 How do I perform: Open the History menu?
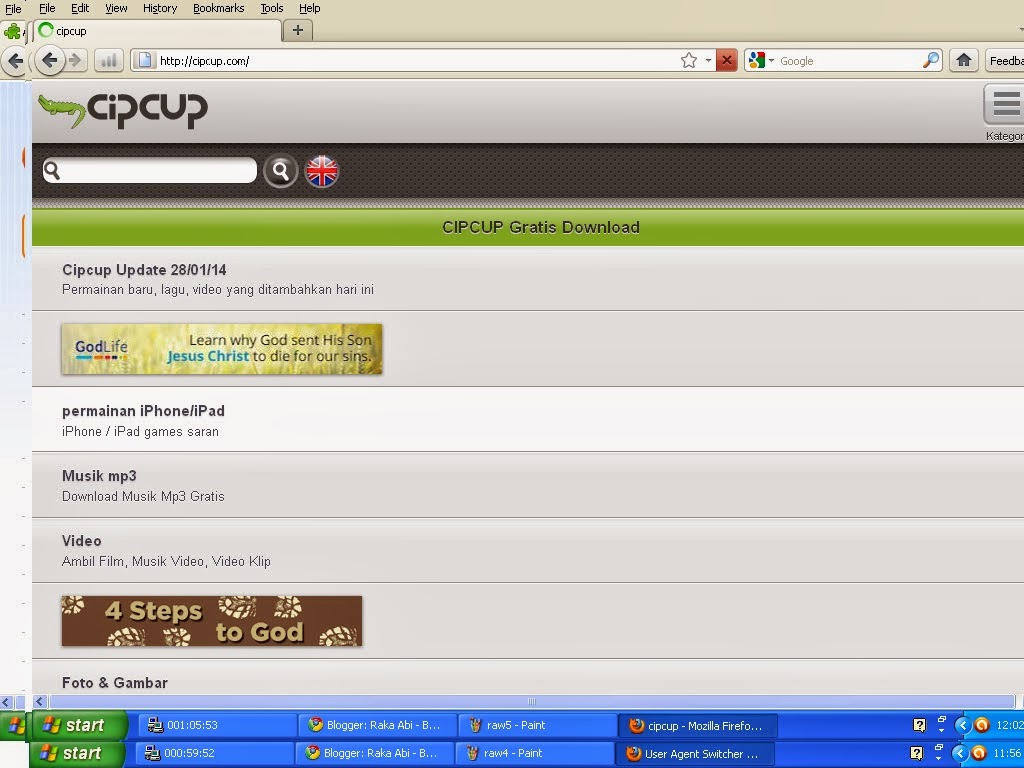pyautogui.click(x=160, y=8)
